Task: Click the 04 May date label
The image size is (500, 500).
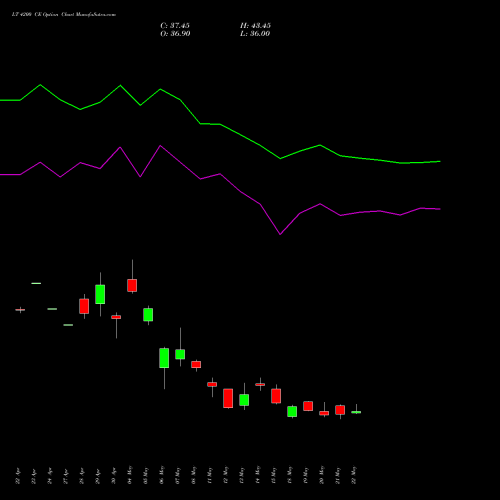Action: (x=130, y=475)
